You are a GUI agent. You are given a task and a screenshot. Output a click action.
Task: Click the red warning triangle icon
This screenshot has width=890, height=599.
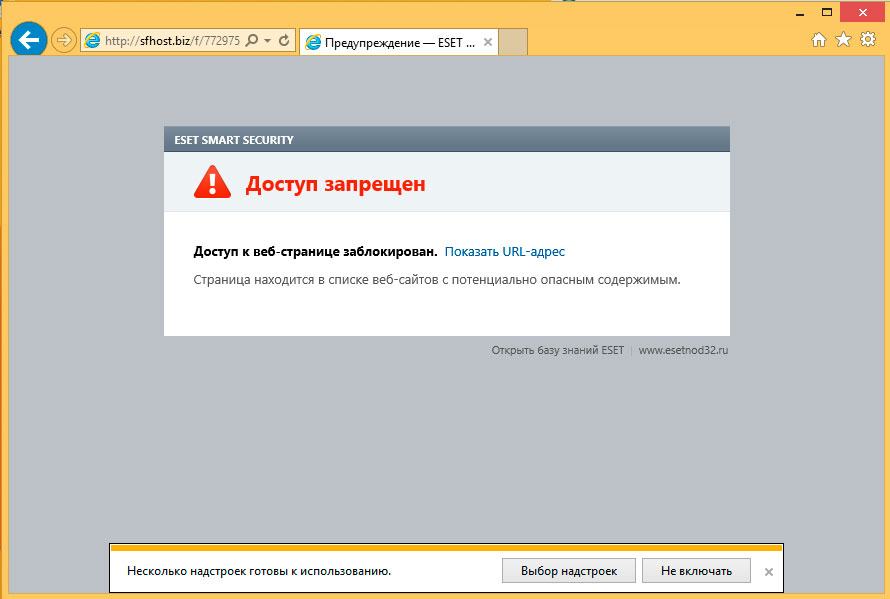pyautogui.click(x=212, y=182)
